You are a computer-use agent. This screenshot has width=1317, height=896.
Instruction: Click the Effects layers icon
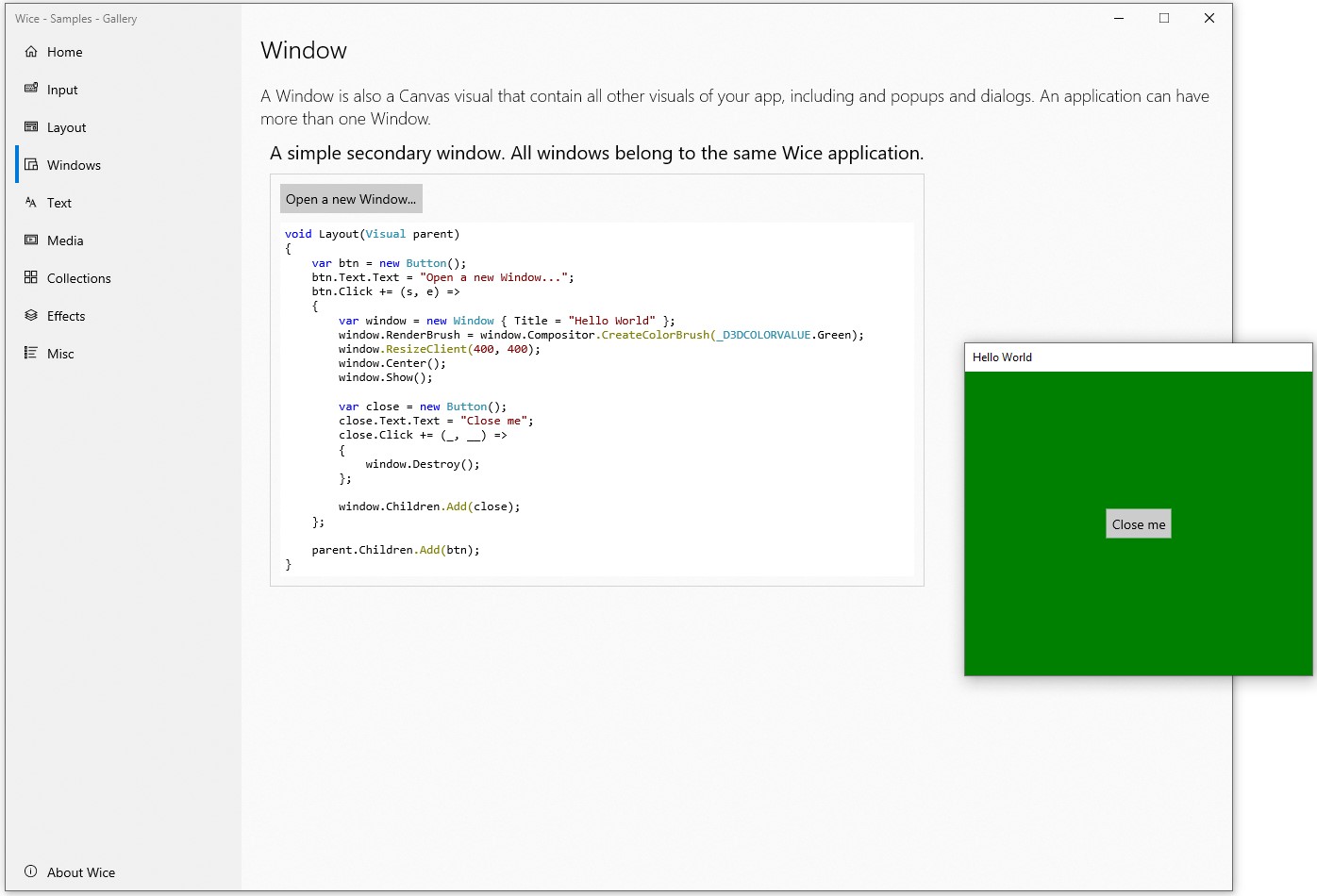tap(31, 315)
